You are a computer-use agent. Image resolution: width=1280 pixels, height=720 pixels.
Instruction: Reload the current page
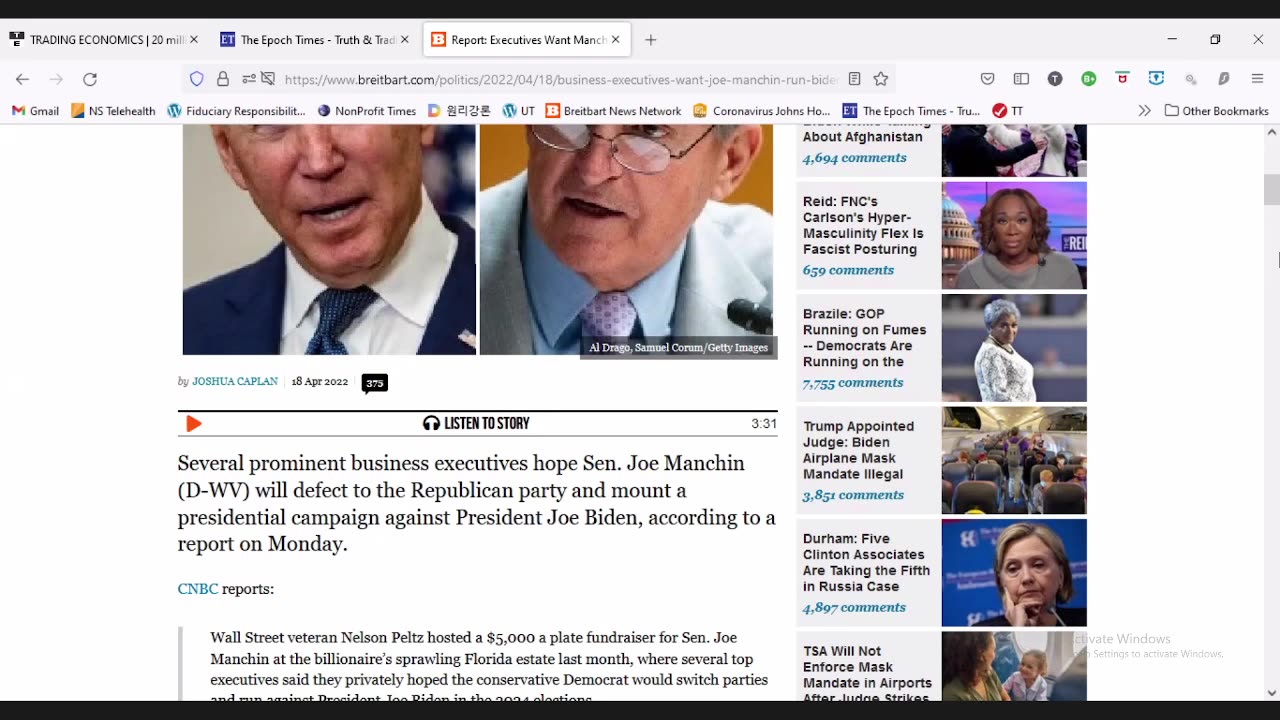(x=90, y=79)
